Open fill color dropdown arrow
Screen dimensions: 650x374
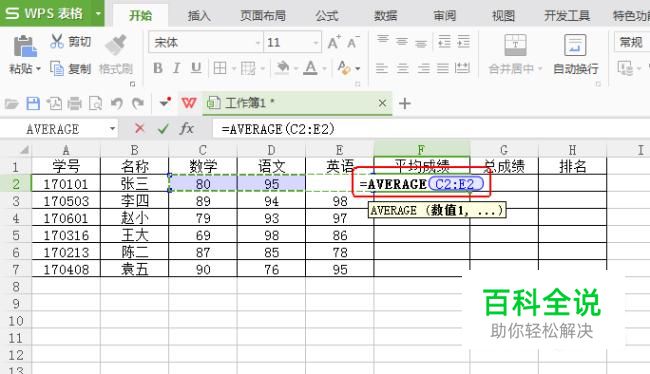[x=296, y=68]
